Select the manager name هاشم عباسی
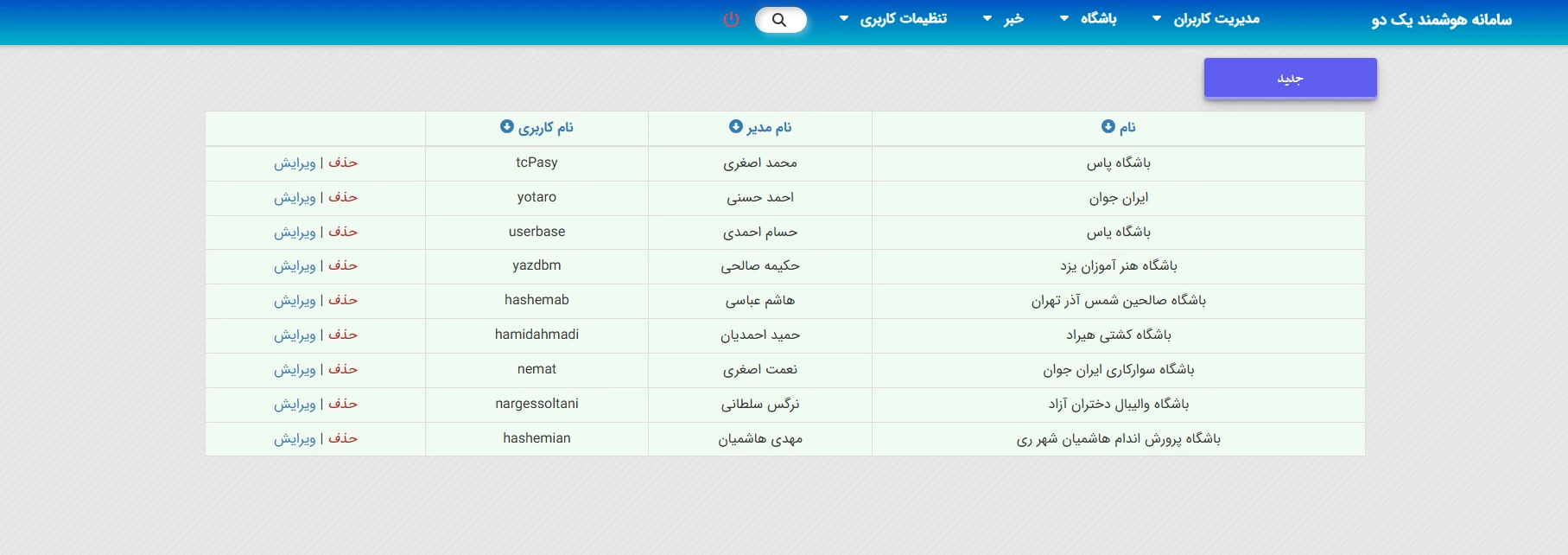 pyautogui.click(x=760, y=300)
